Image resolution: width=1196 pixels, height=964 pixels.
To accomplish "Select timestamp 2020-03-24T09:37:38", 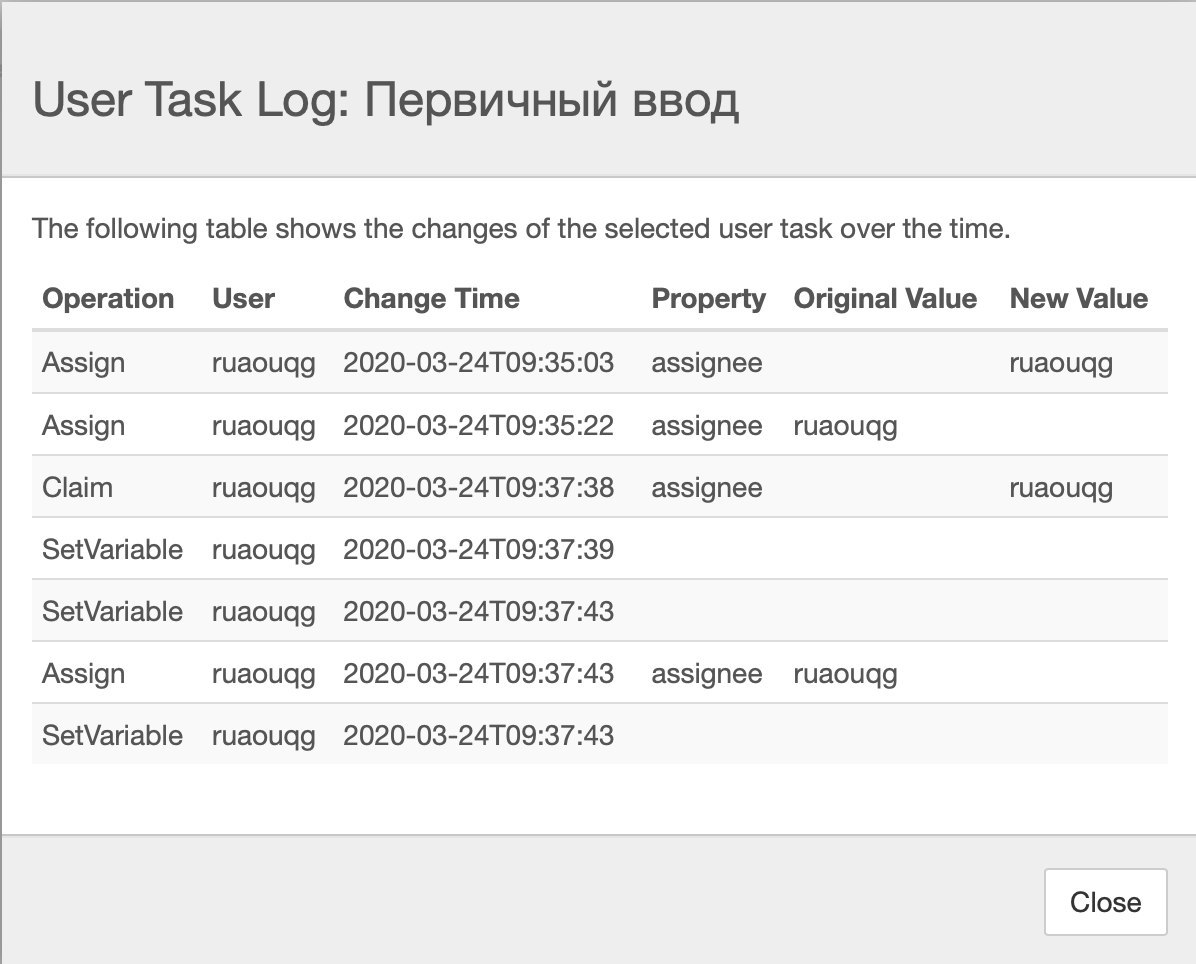I will click(478, 487).
